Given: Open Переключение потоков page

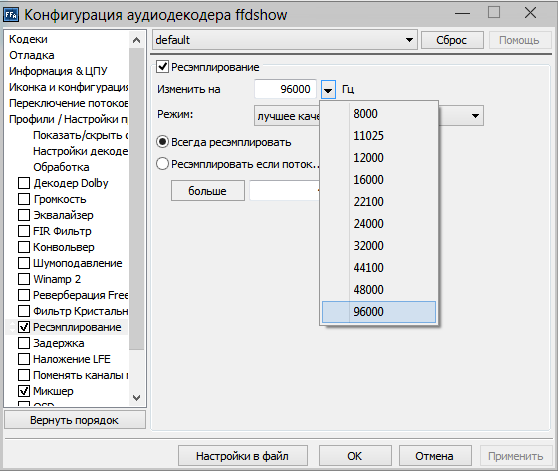Looking at the screenshot, I should coord(68,103).
